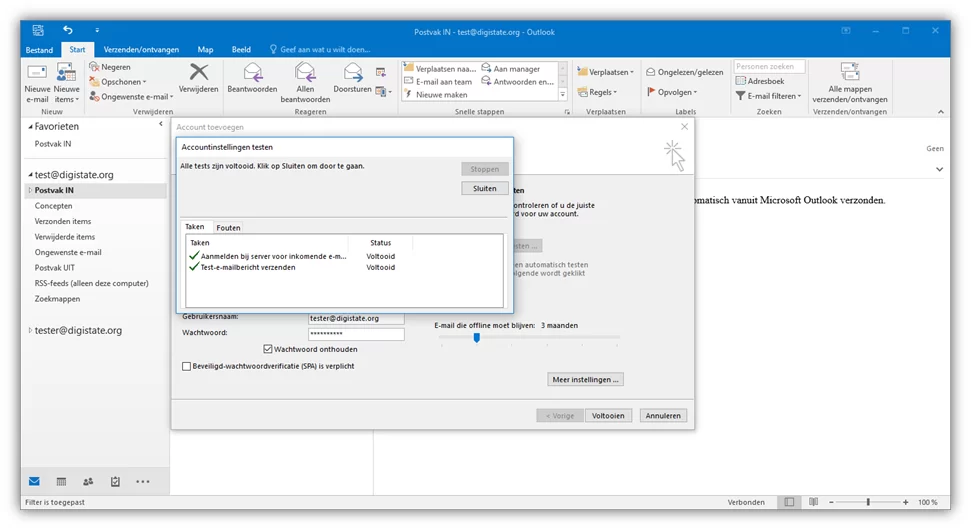This screenshot has height=530, width=971.
Task: Select the Nieuwe maken quick step
Action: click(435, 95)
